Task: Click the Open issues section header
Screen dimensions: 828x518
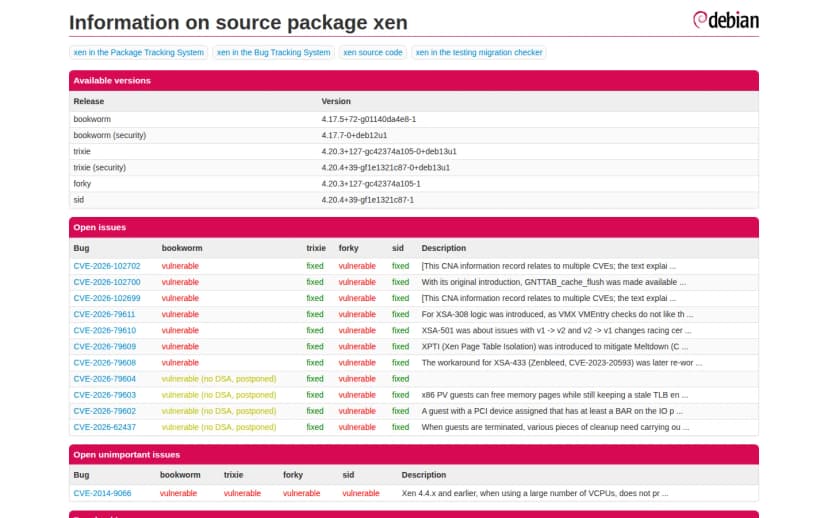Action: tap(414, 228)
